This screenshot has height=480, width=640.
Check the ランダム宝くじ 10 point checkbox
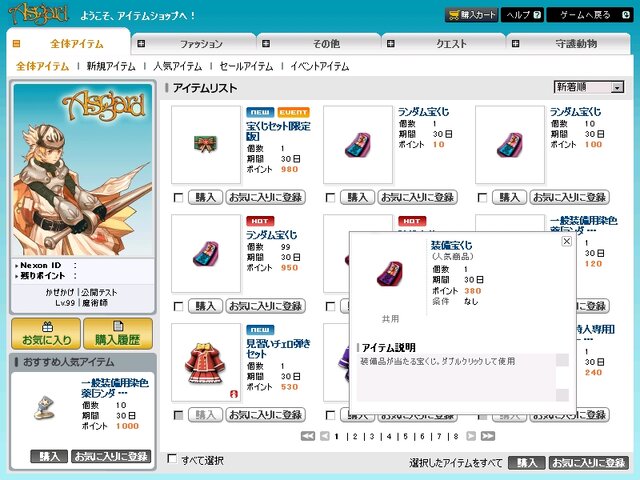pos(331,198)
